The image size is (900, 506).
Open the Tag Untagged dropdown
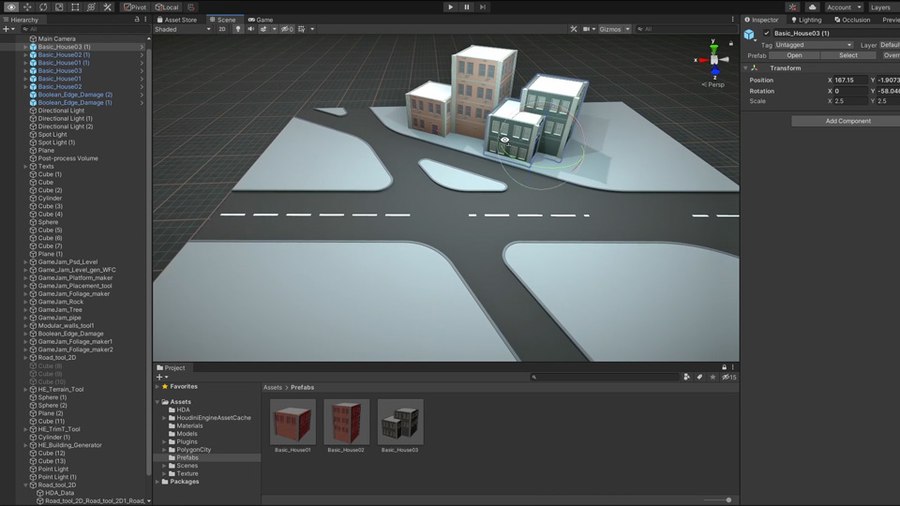pos(814,45)
